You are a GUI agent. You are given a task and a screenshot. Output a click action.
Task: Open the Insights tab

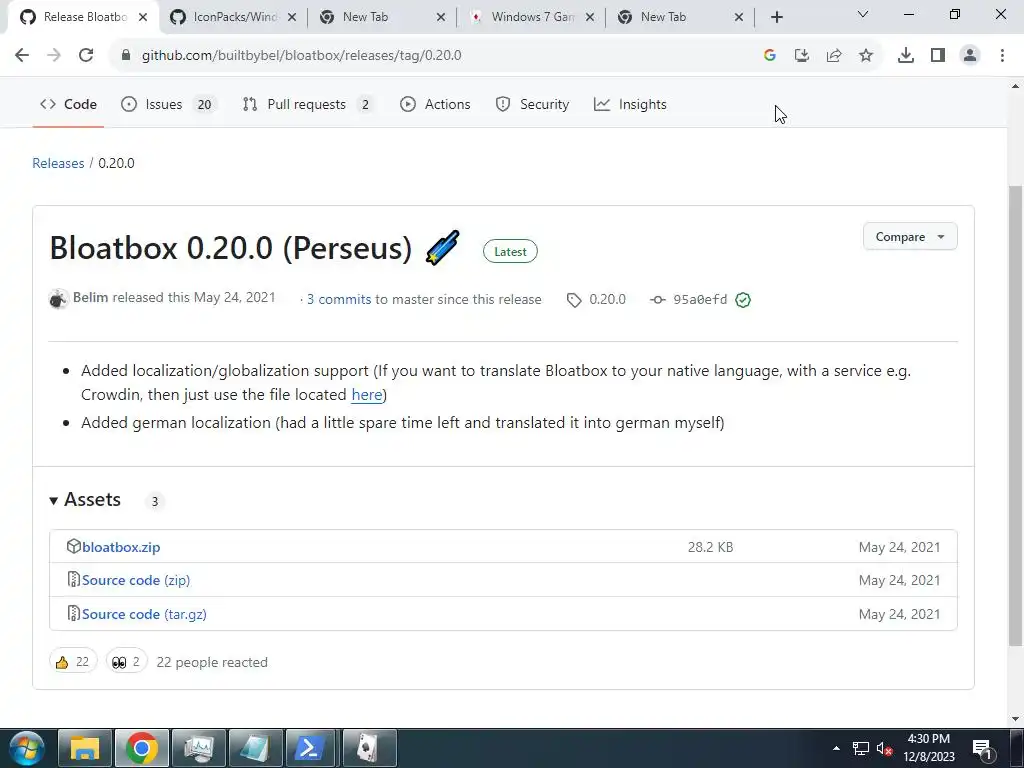pyautogui.click(x=630, y=104)
